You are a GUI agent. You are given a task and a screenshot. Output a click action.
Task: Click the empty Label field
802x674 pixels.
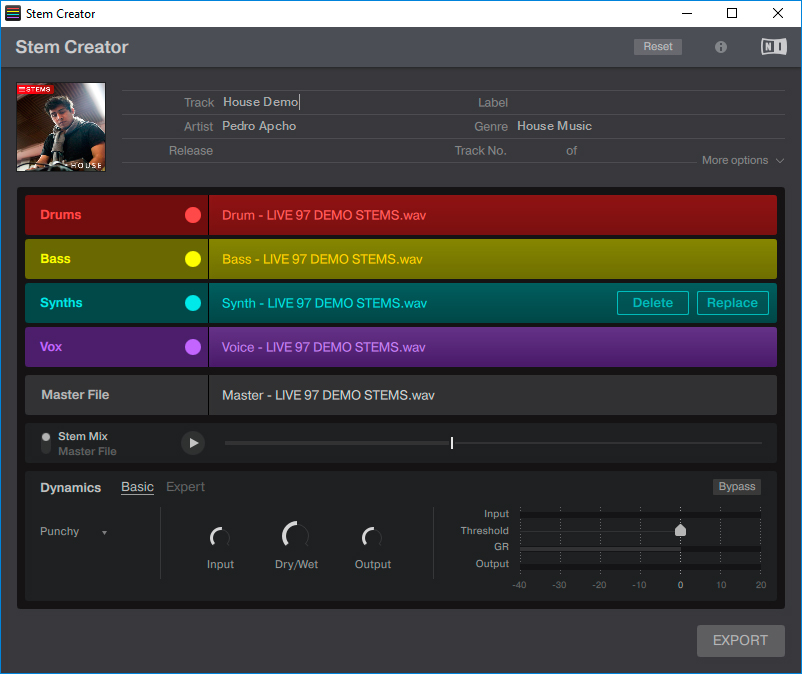650,103
